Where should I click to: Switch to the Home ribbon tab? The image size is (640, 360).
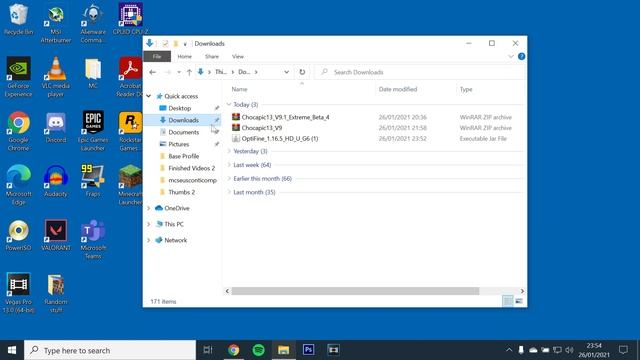184,56
